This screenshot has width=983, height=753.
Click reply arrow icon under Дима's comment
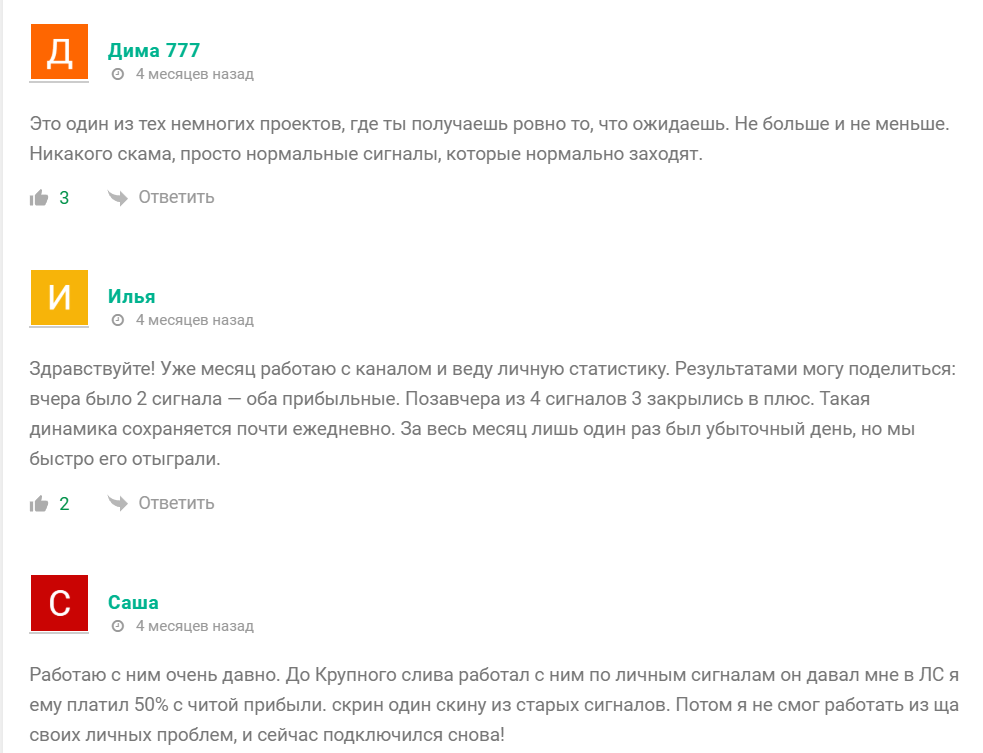(118, 198)
